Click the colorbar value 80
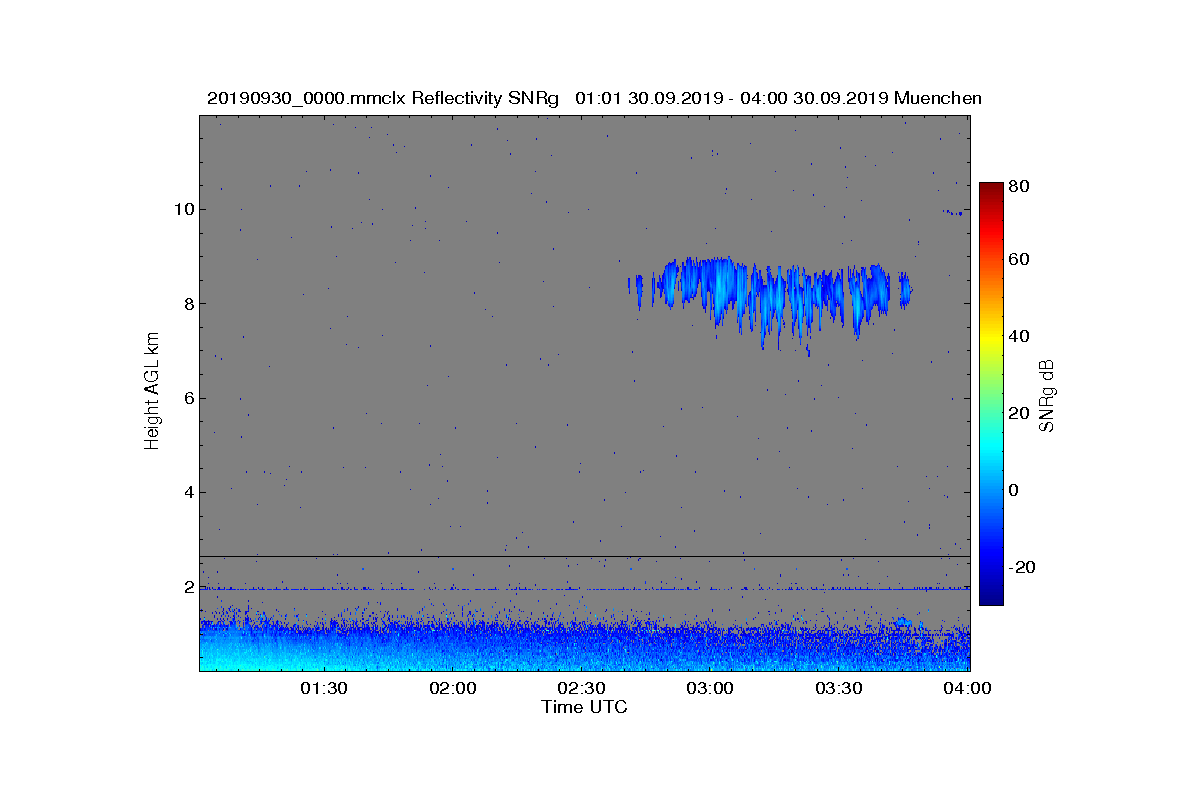Viewport: 1200px width, 800px height. pos(1020,186)
